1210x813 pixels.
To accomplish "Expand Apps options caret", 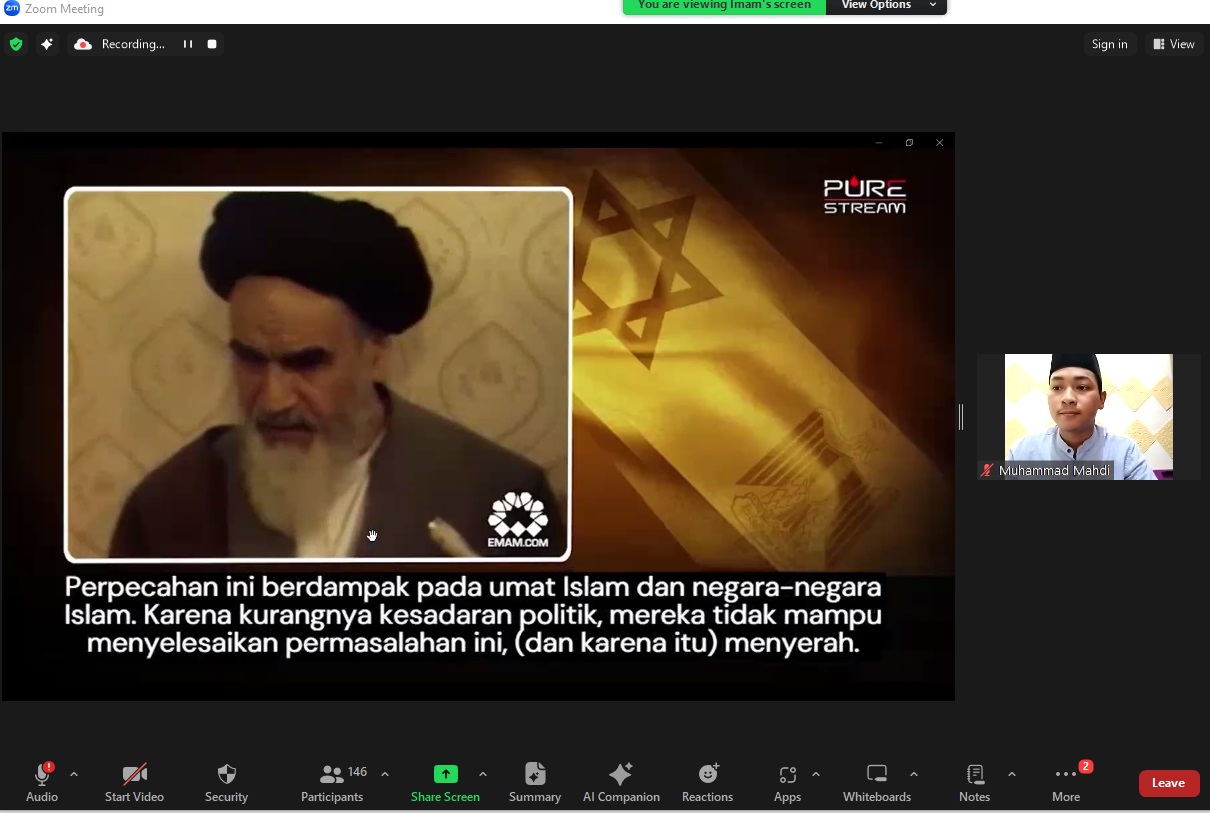I will [816, 774].
